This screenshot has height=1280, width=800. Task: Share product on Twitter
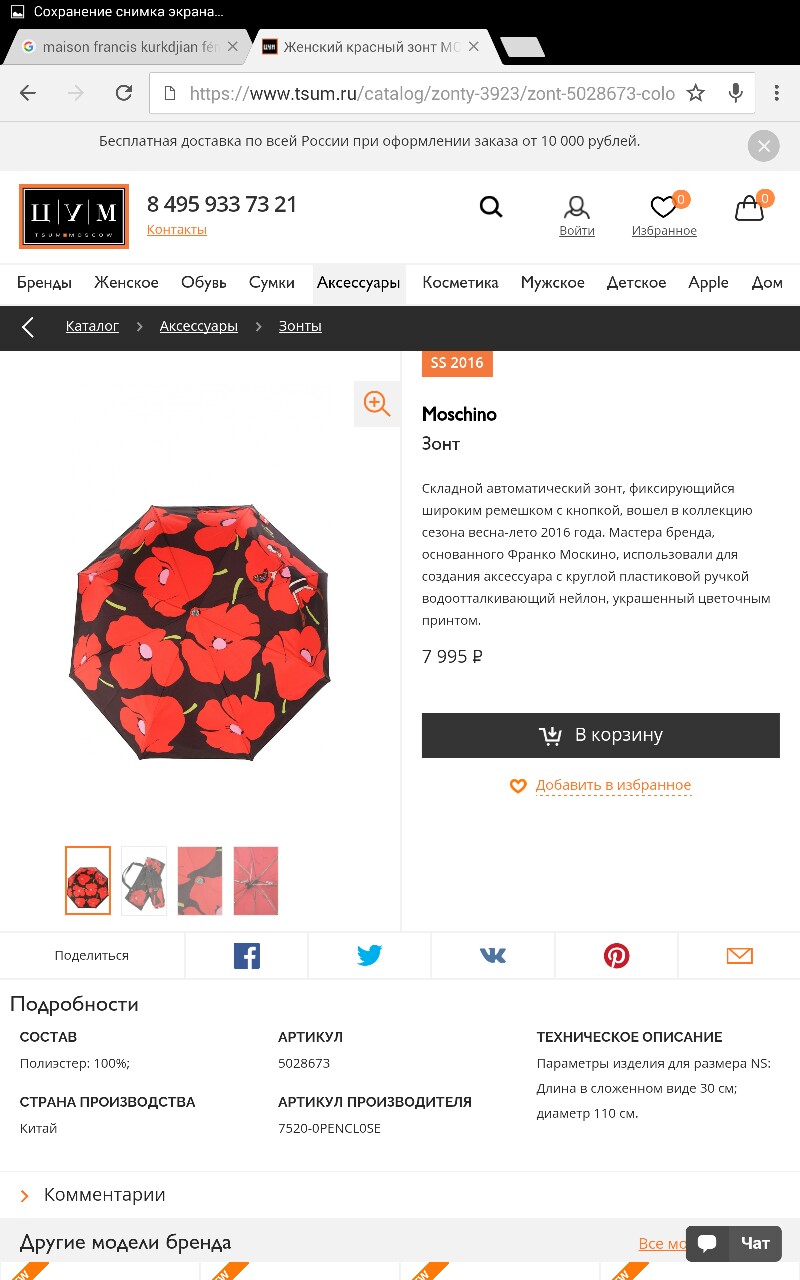pyautogui.click(x=370, y=956)
